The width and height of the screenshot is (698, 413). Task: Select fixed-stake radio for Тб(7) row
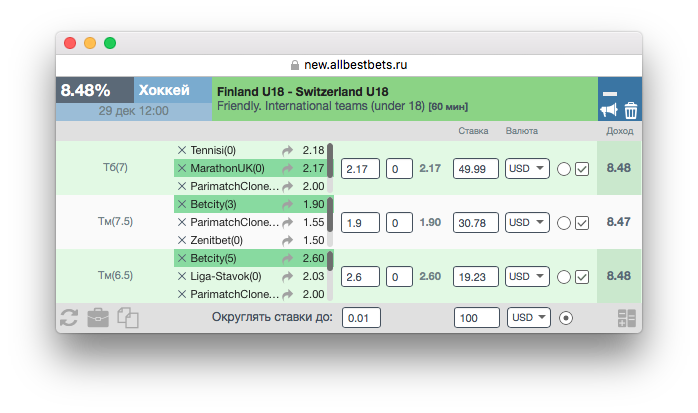click(x=564, y=169)
